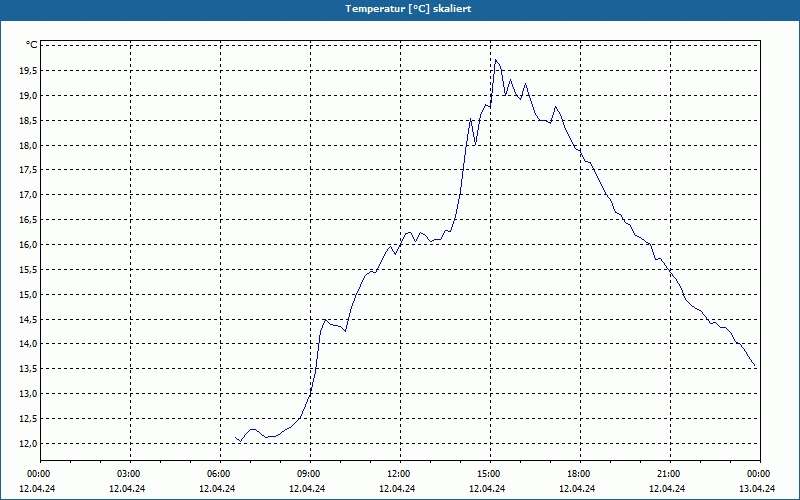The height and width of the screenshot is (500, 800).
Task: Select the 03:00 time axis label
Action: click(128, 473)
